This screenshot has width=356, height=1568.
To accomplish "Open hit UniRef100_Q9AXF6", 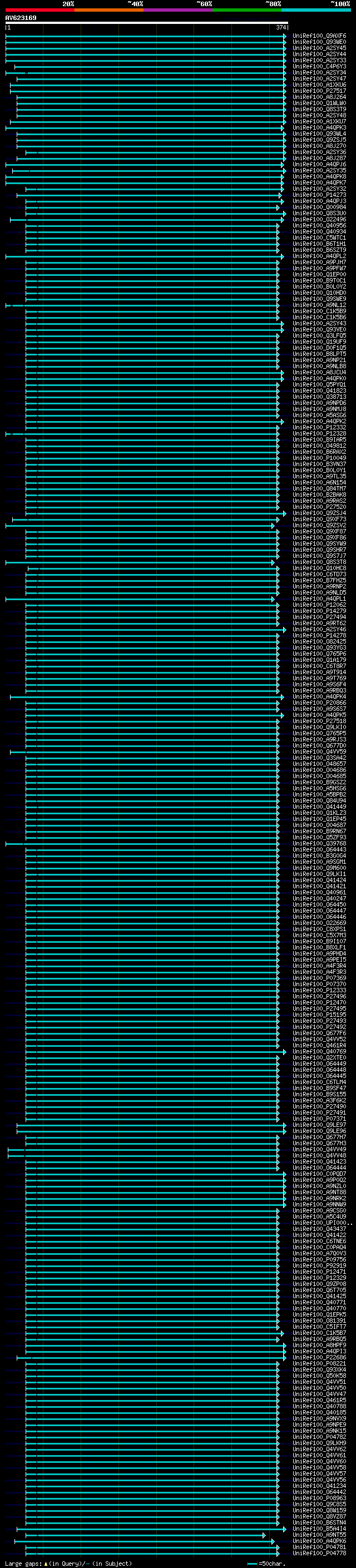I will point(319,36).
